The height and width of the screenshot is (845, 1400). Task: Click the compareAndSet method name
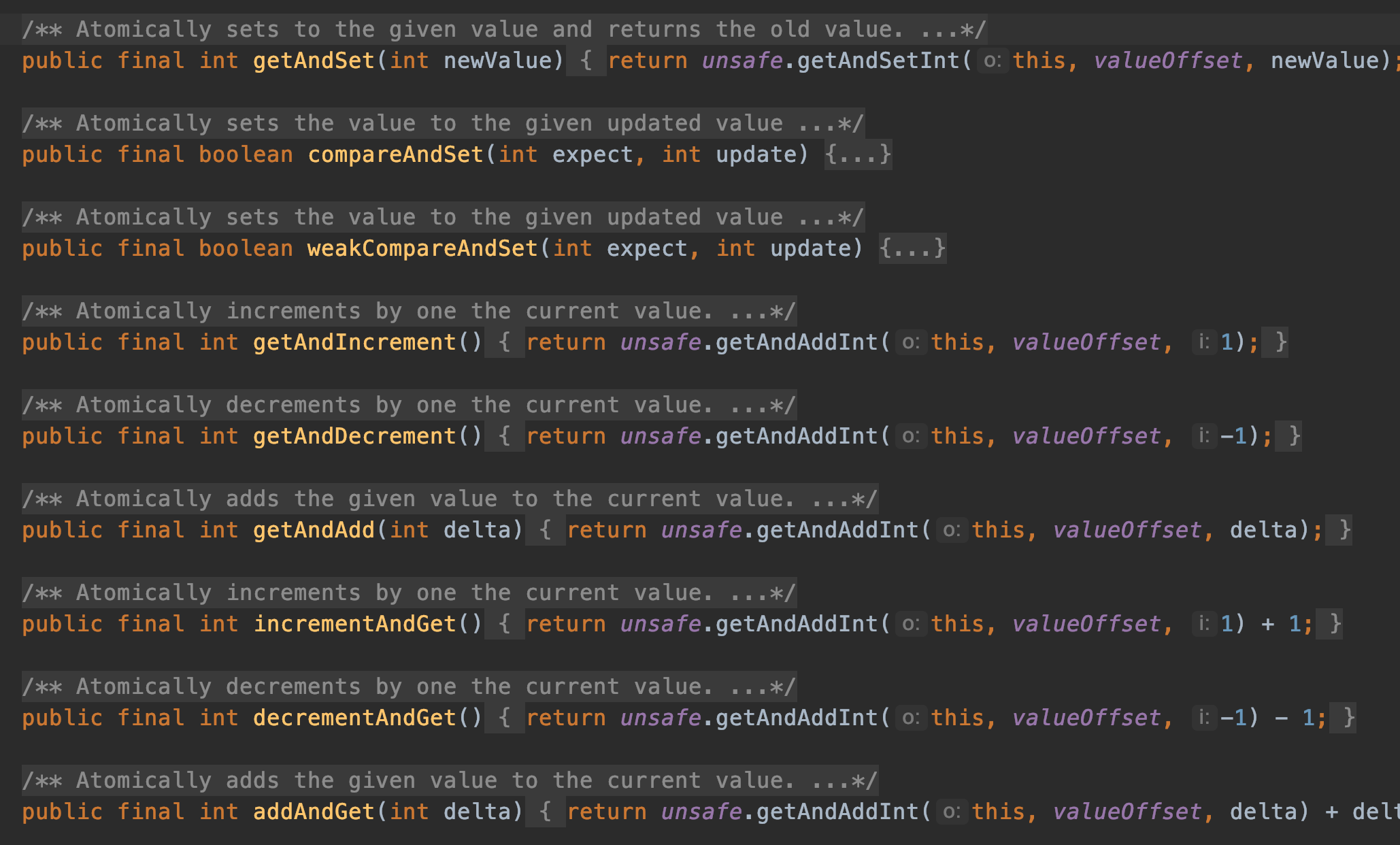pos(395,155)
